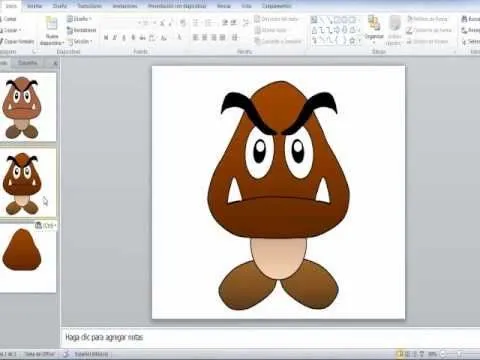The width and height of the screenshot is (480, 360).
Task: Click Contorno de forma outline command
Action: click(x=429, y=30)
